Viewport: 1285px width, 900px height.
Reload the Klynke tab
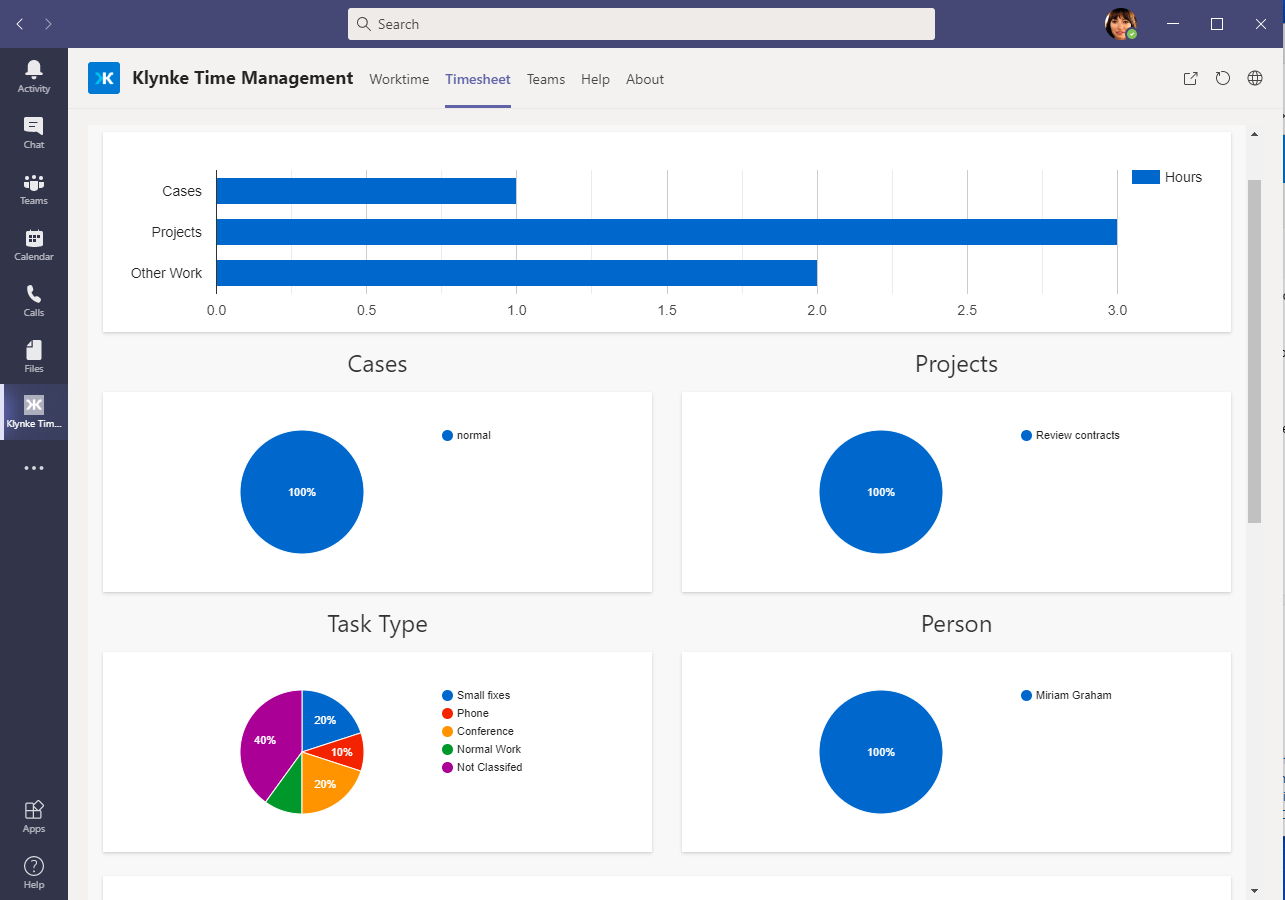(1222, 79)
